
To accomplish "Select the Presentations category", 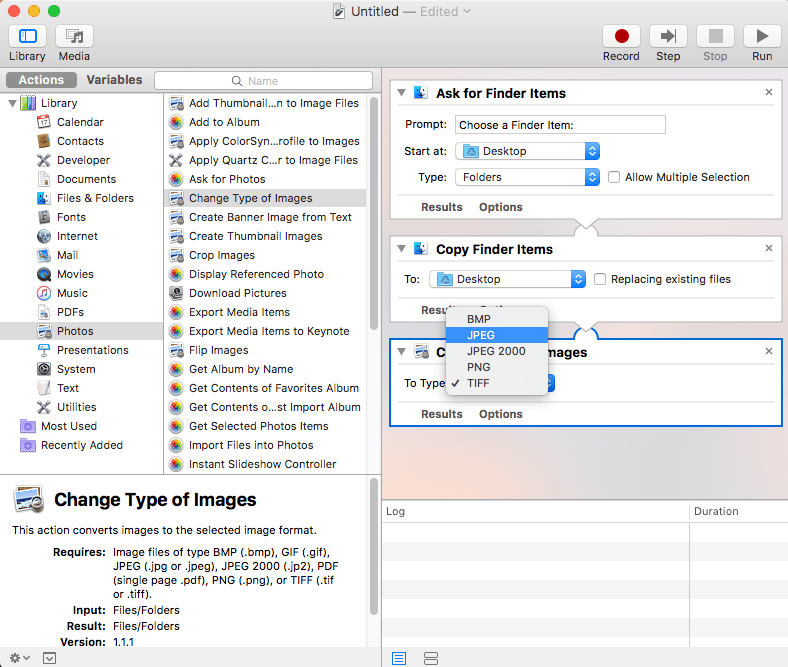I will [92, 350].
